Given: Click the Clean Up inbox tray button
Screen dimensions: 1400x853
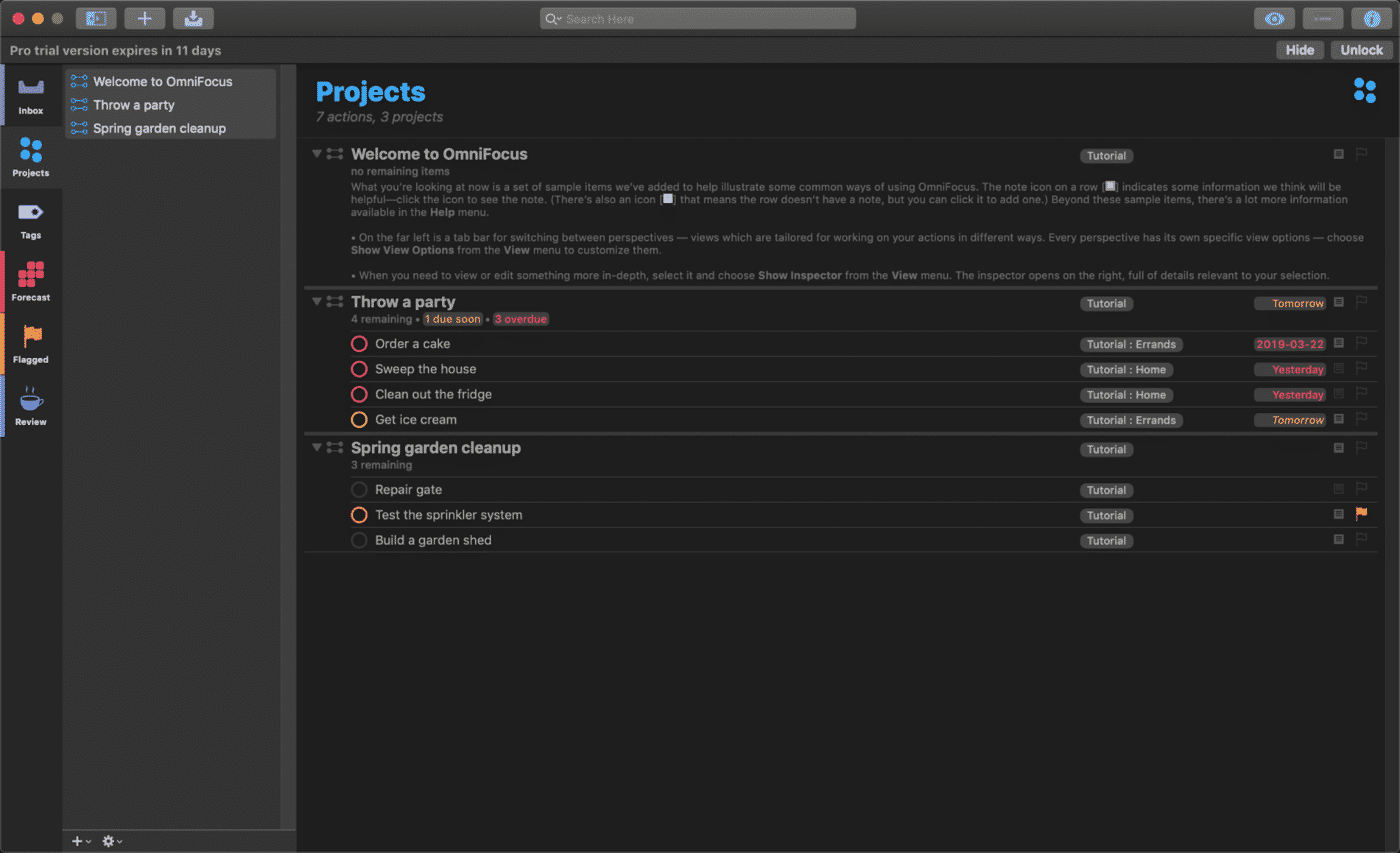Looking at the screenshot, I should [193, 18].
